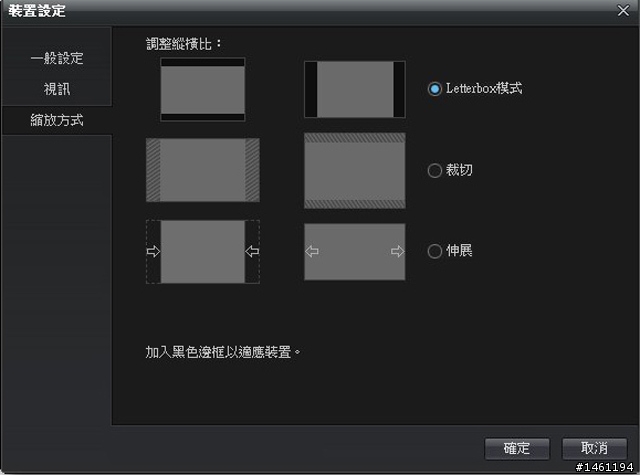
Task: Select the Letterbox模式 radio button
Action: 435,89
